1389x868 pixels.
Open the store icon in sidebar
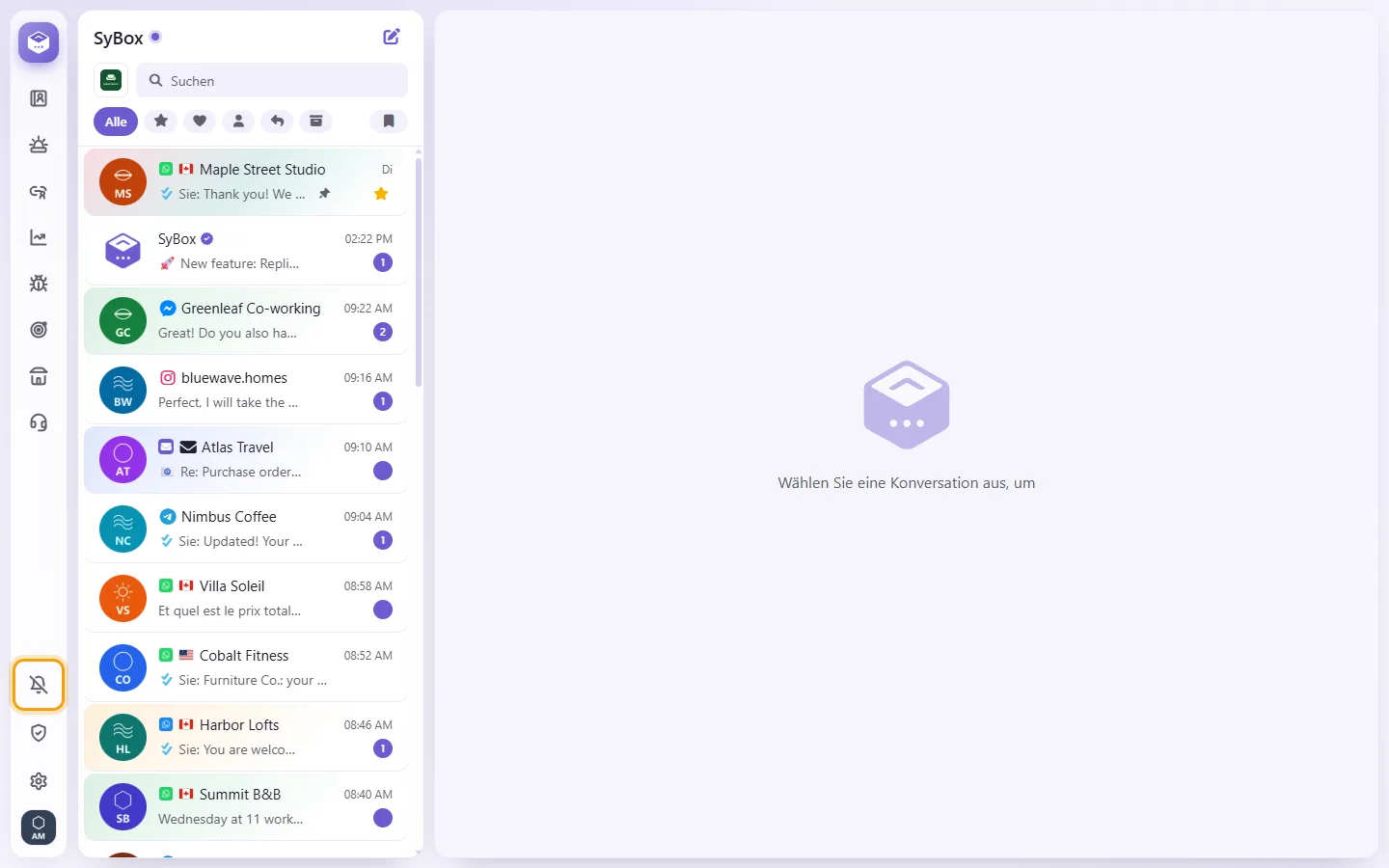coord(39,376)
